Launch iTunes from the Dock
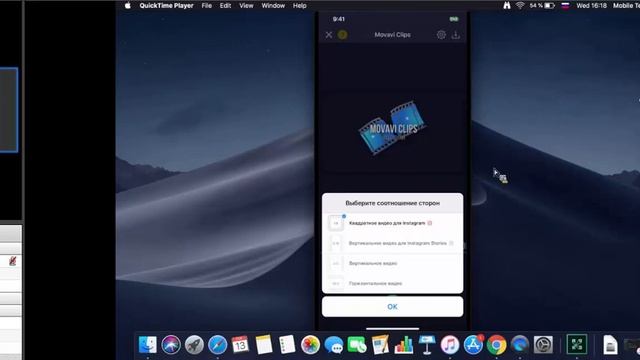This screenshot has height=360, width=640. pyautogui.click(x=450, y=345)
